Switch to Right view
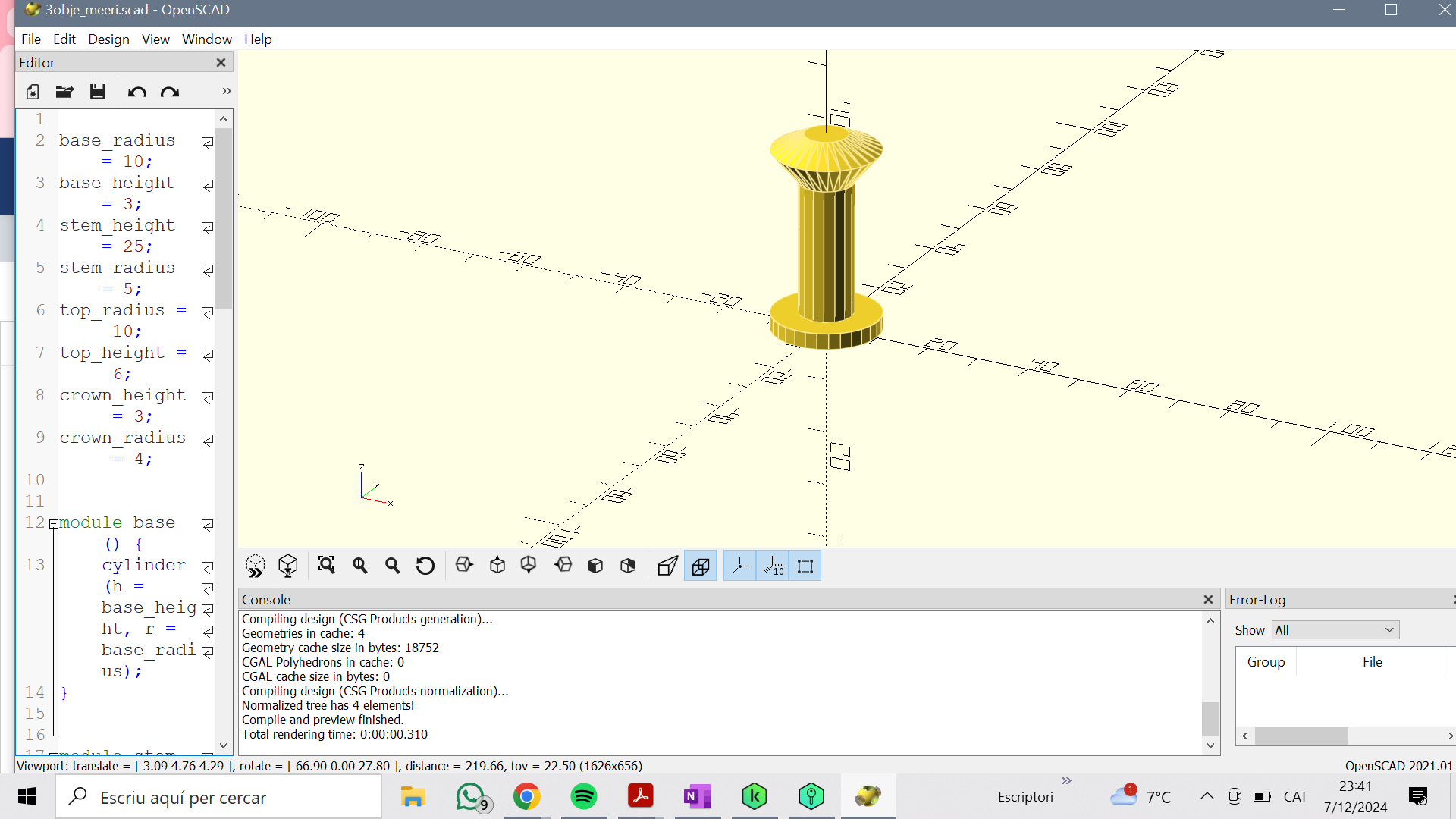 pos(464,566)
